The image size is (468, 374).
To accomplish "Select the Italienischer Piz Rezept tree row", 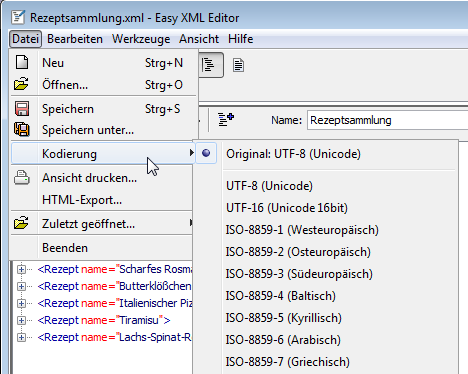I will (x=115, y=303).
